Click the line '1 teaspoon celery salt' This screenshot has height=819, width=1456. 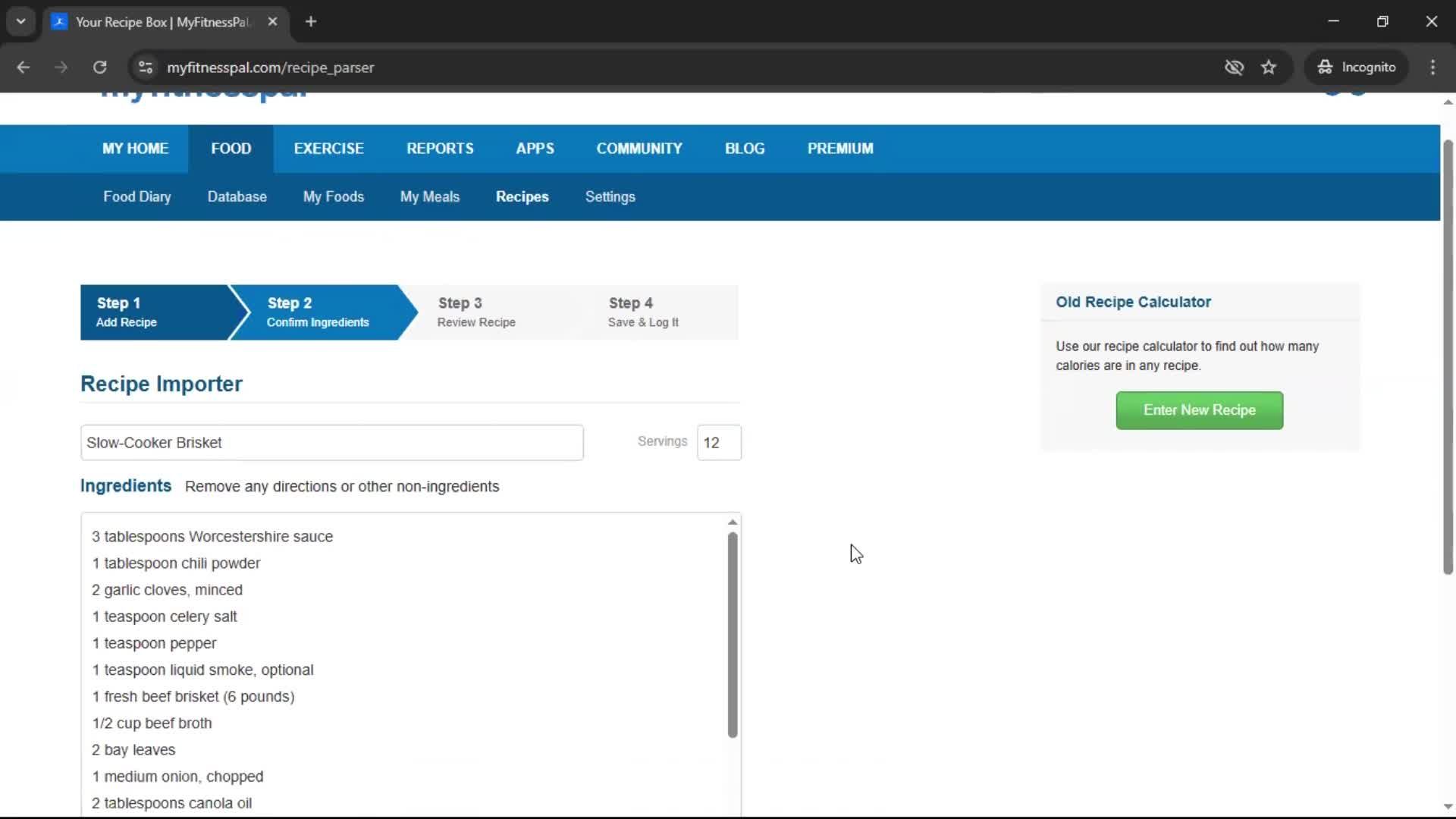(x=165, y=617)
